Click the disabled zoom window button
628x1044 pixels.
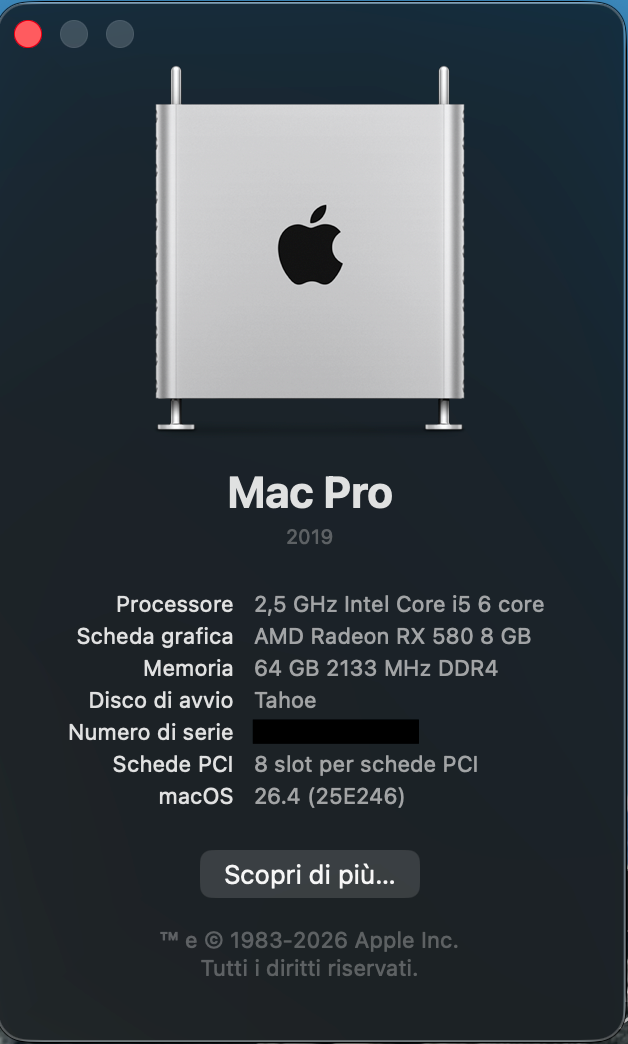(x=120, y=34)
